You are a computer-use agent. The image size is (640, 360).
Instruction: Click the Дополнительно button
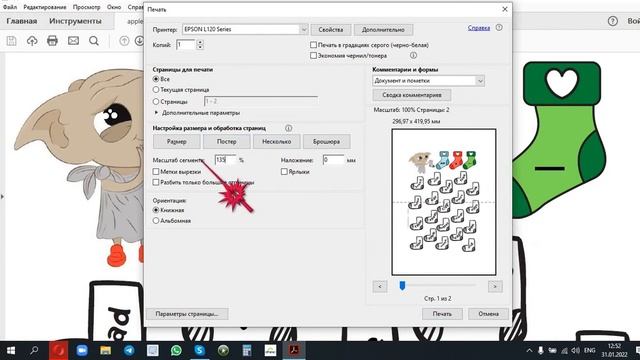pyautogui.click(x=383, y=30)
